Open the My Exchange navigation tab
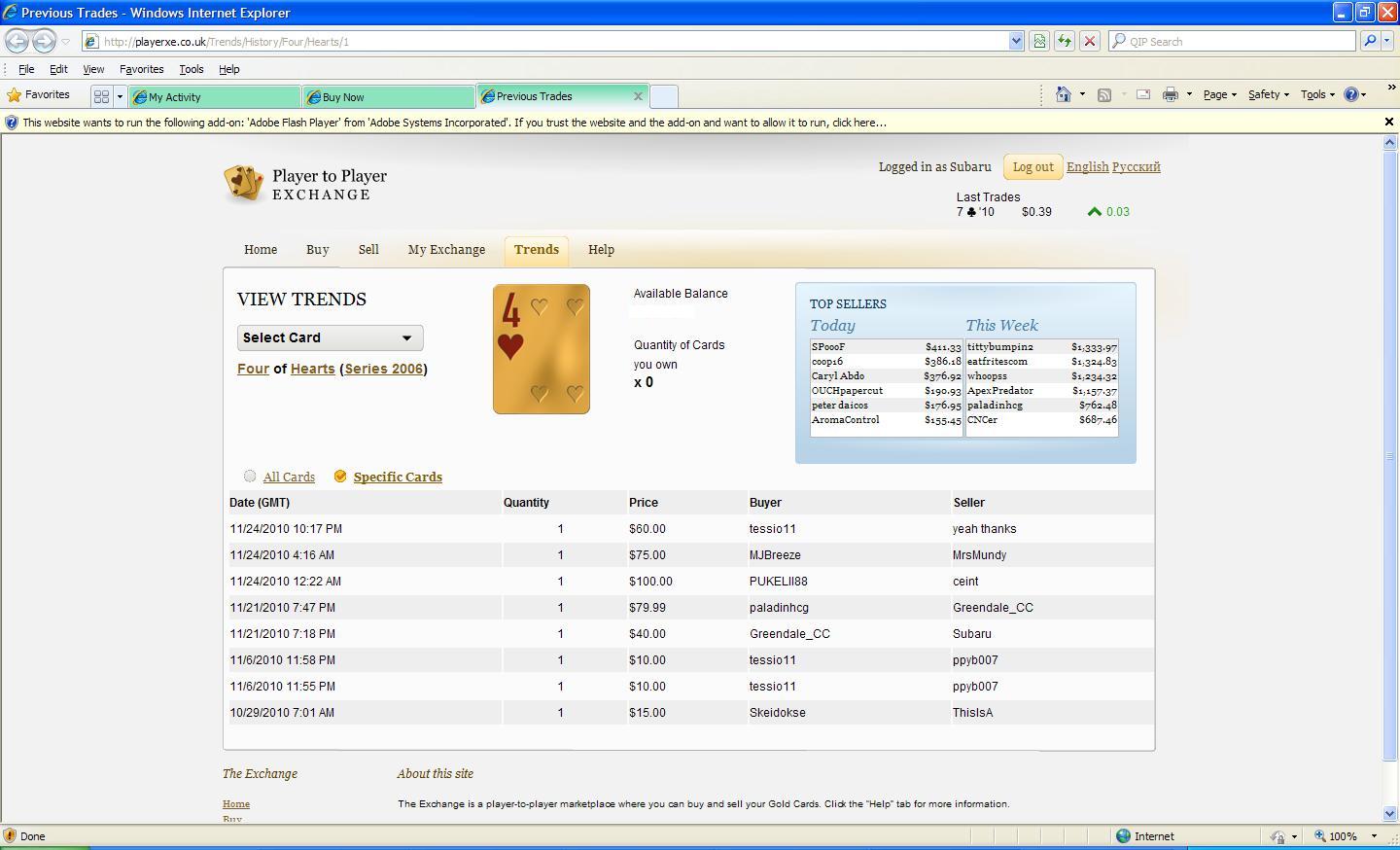1400x850 pixels. coord(446,250)
